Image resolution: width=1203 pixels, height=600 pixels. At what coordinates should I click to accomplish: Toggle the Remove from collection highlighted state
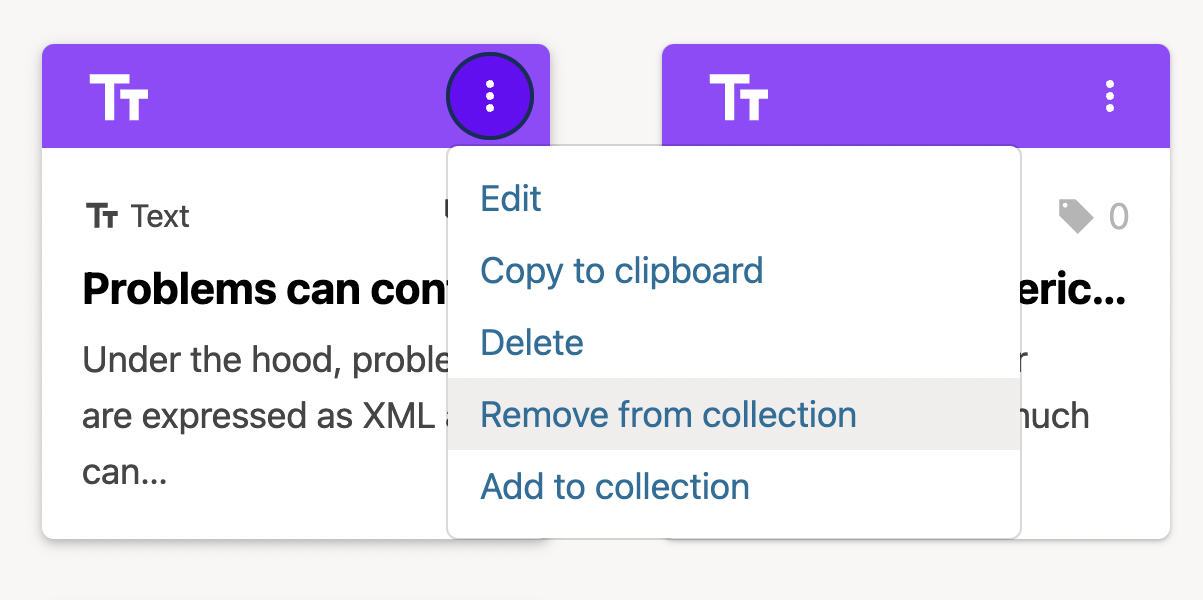(x=668, y=414)
